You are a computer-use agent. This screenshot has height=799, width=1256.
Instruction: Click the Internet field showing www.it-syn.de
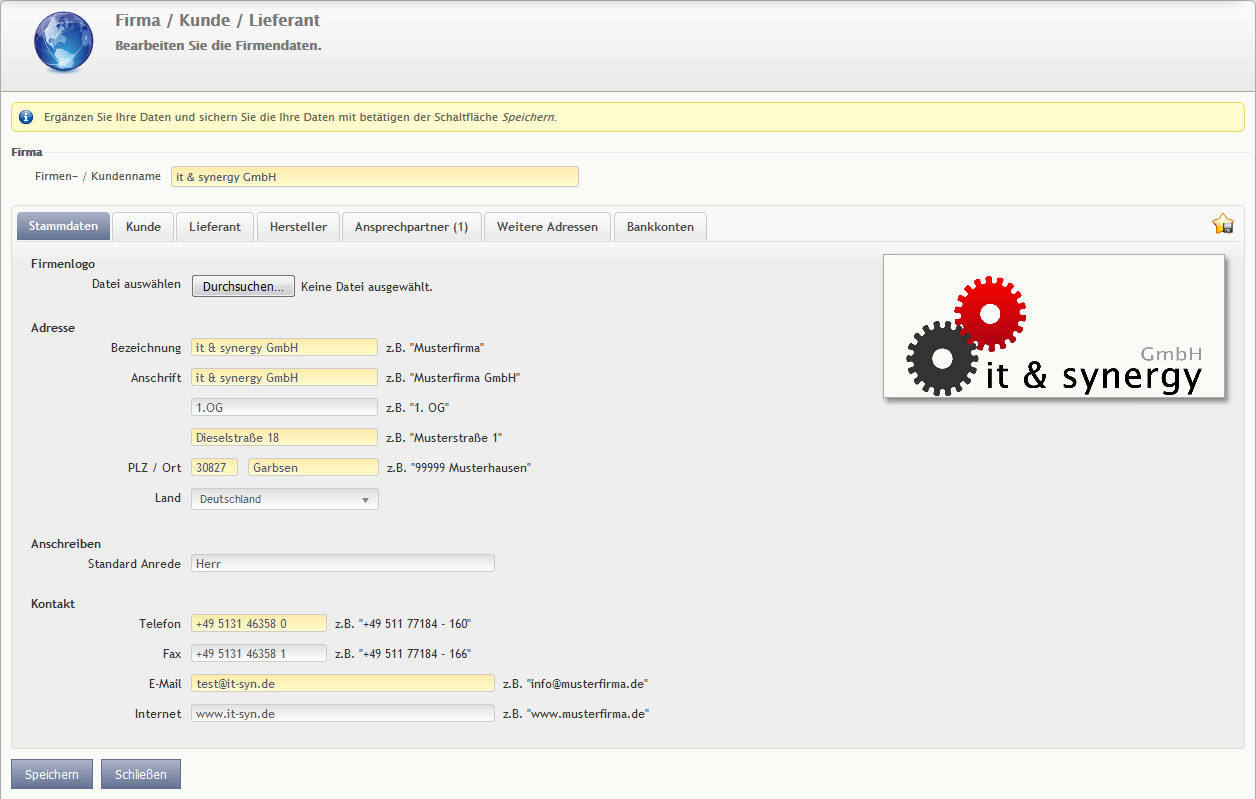click(x=343, y=714)
